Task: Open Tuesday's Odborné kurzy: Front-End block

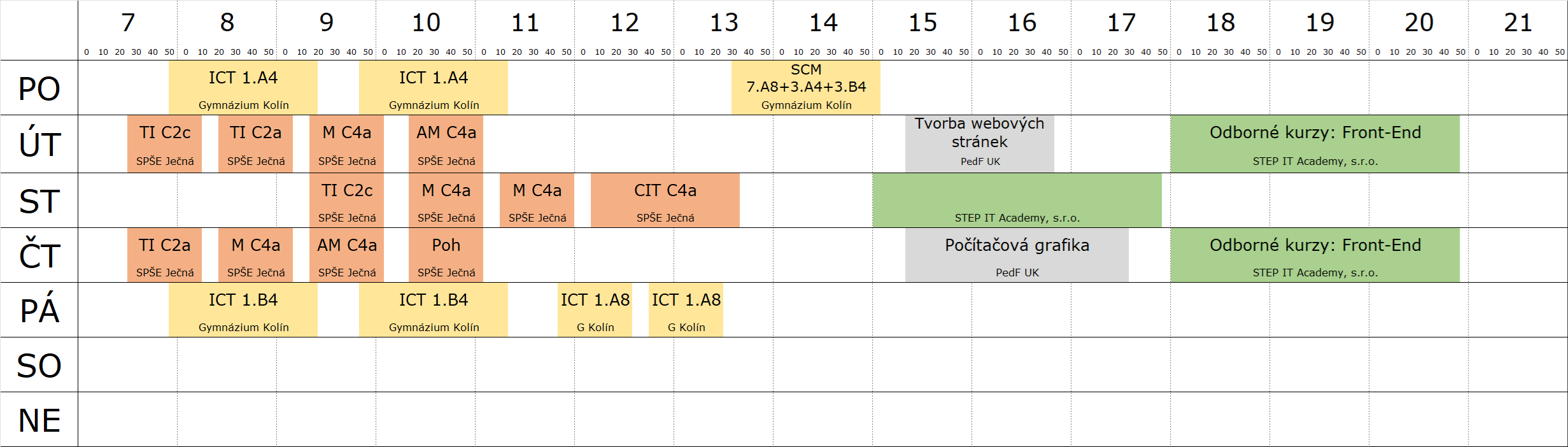Action: click(x=1315, y=144)
